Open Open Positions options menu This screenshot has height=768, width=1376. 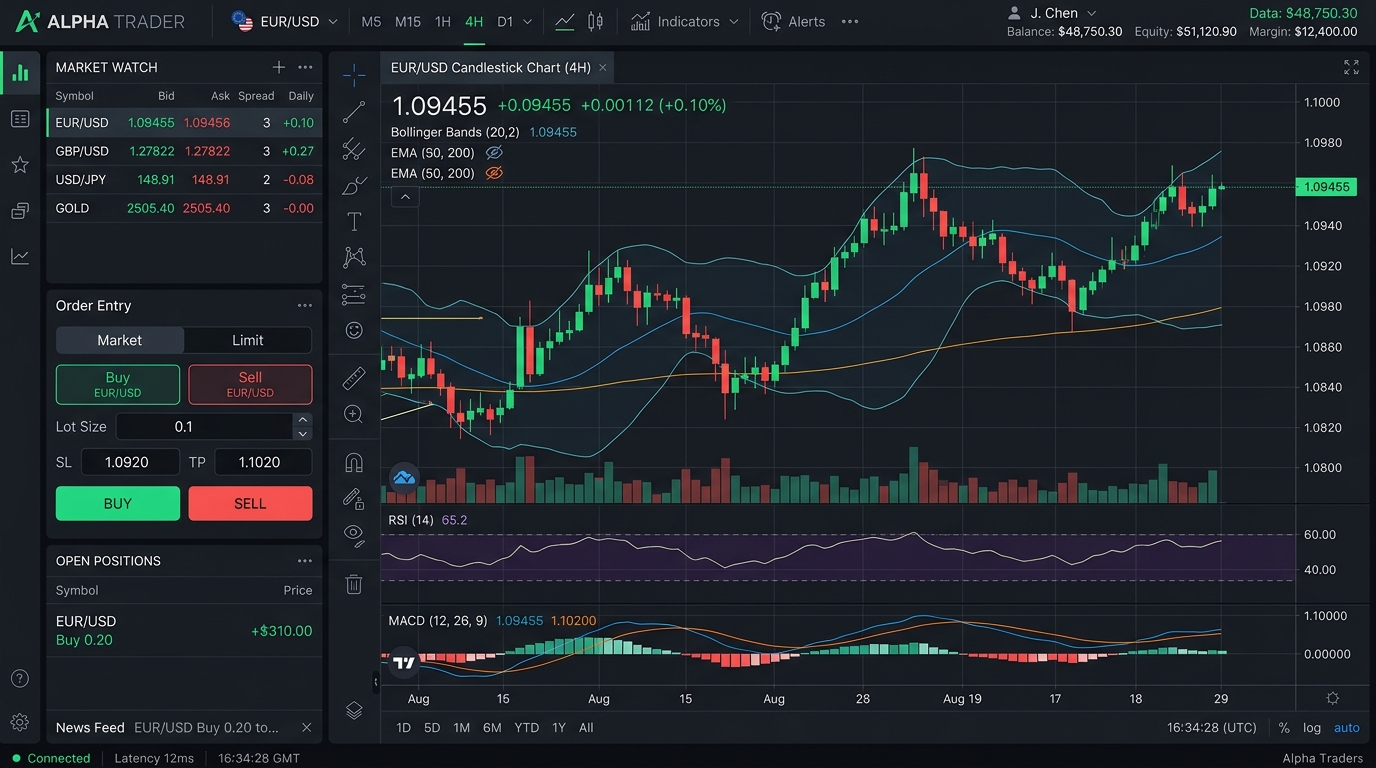(x=305, y=561)
